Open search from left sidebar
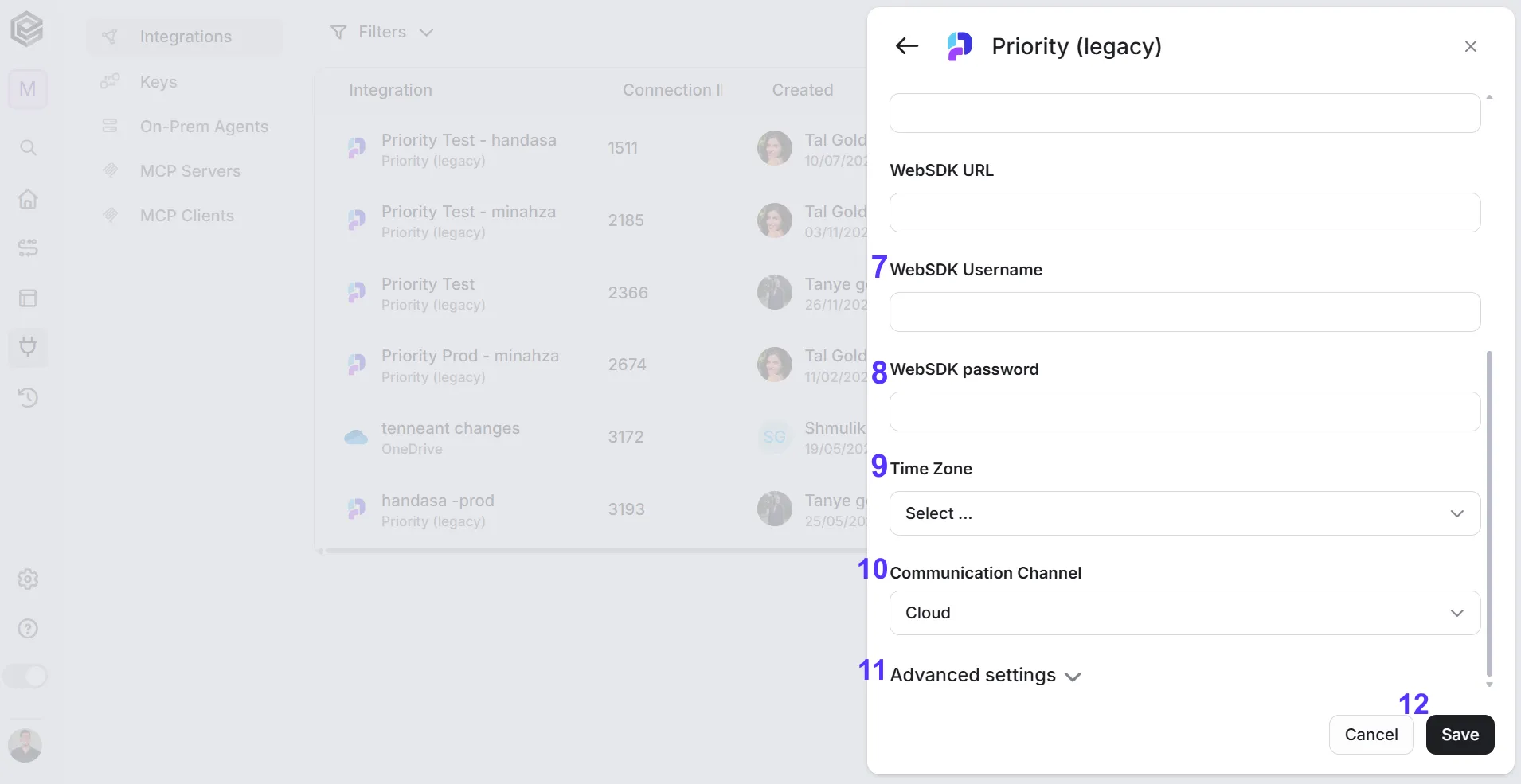The width and height of the screenshot is (1521, 784). pos(28,148)
